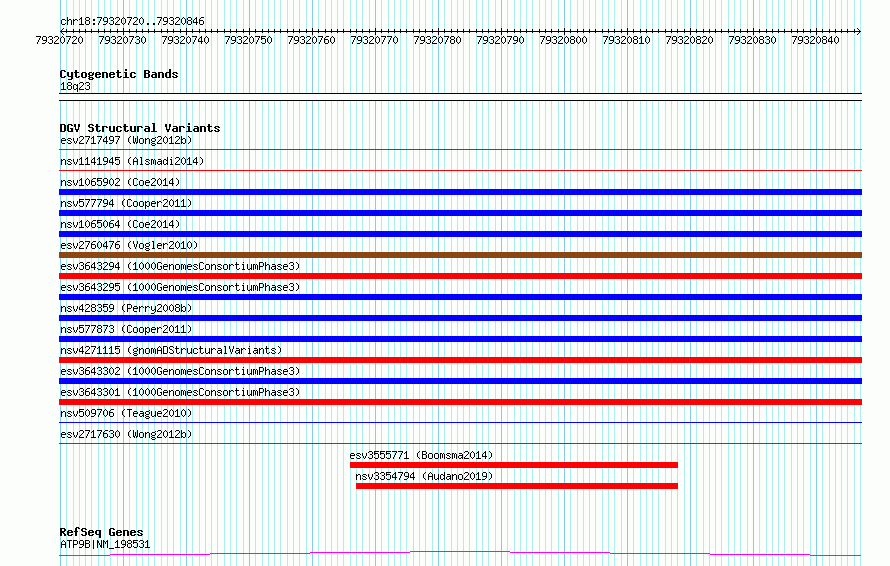This screenshot has width=890, height=566.
Task: Click esv2760476 (Vogler2010) variant label
Action: pos(129,245)
